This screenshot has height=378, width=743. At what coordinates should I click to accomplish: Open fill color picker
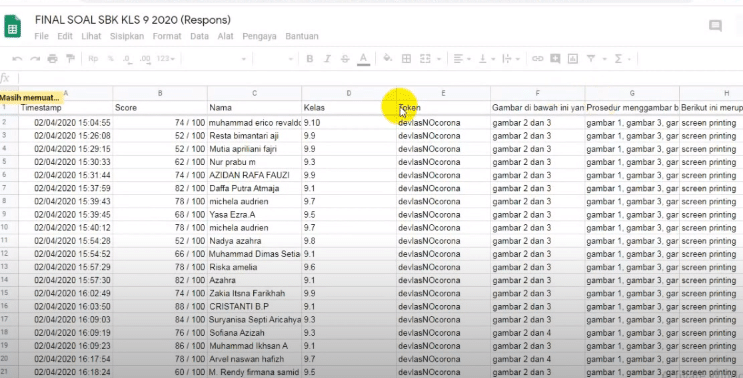pyautogui.click(x=388, y=58)
